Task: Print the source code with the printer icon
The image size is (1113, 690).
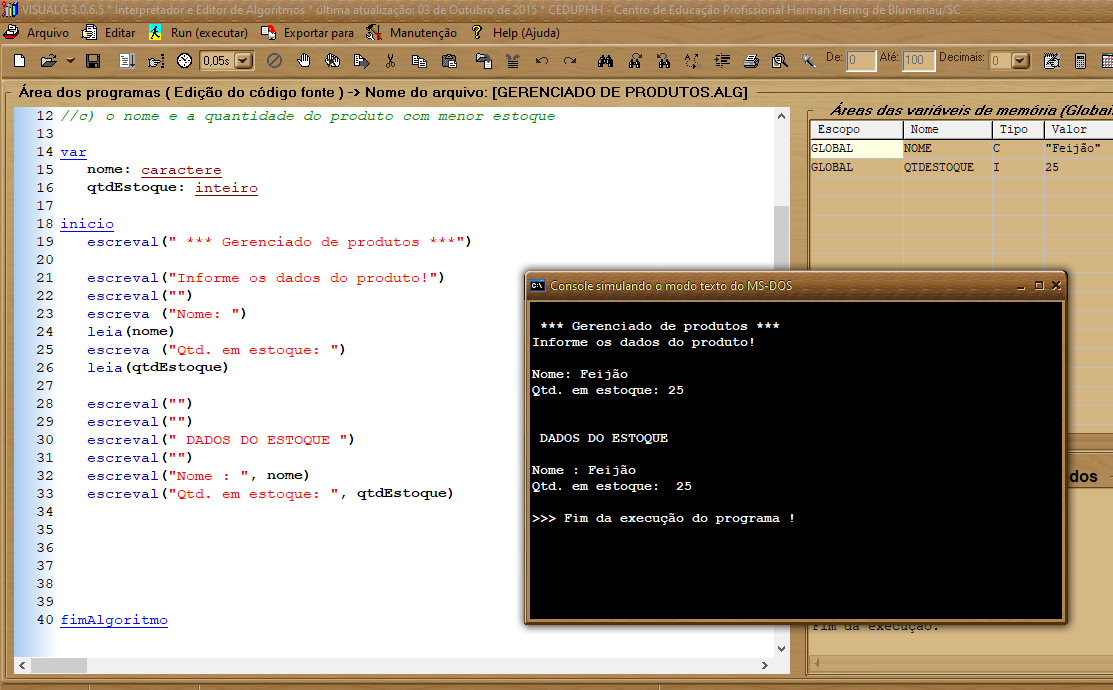Action: (751, 61)
